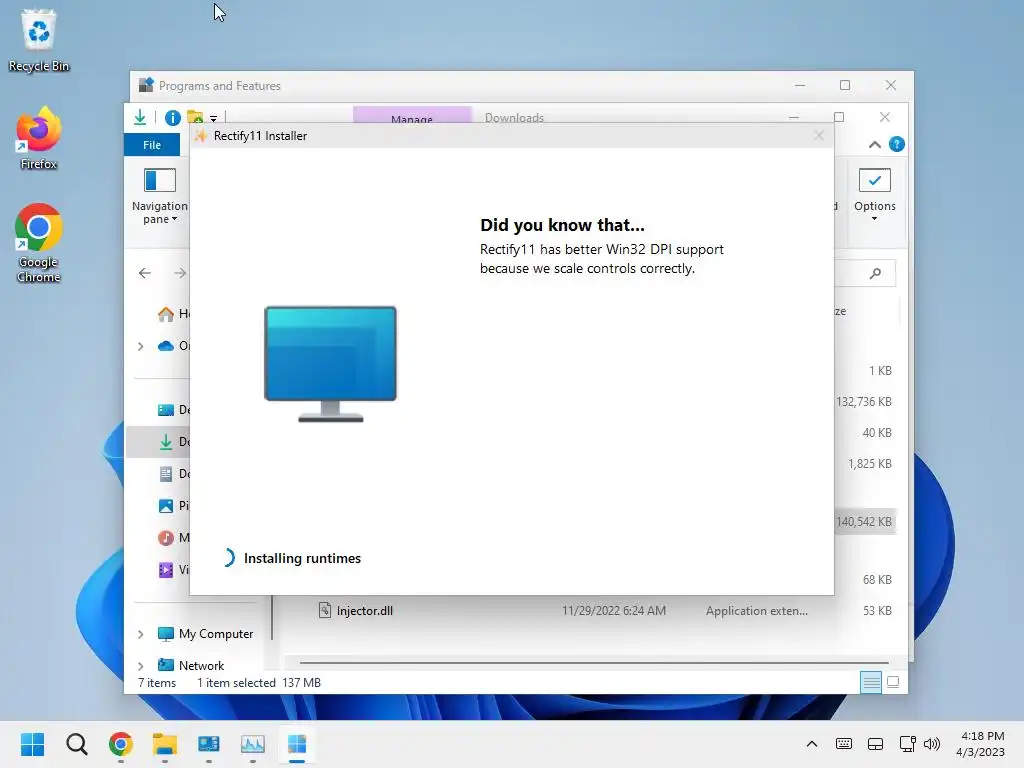Switch to Control Panel in the taskbar
Screen dimensions: 1024x768
click(209, 744)
